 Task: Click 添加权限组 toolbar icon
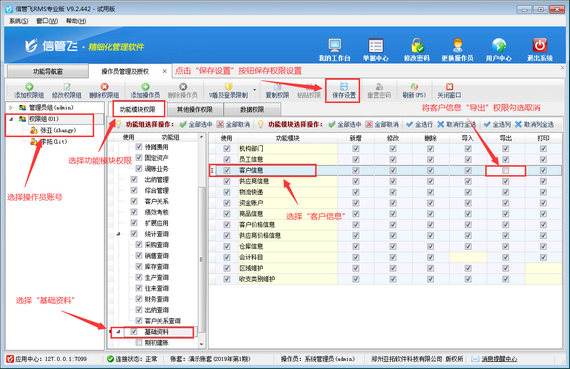[29, 87]
